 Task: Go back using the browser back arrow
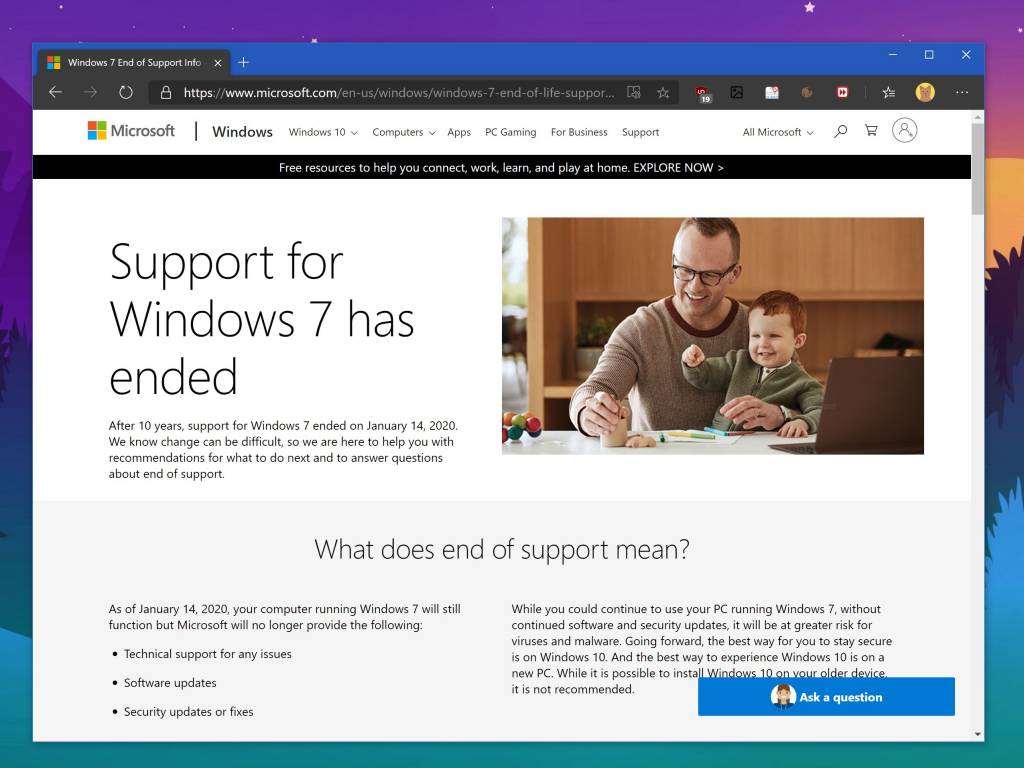coord(56,92)
